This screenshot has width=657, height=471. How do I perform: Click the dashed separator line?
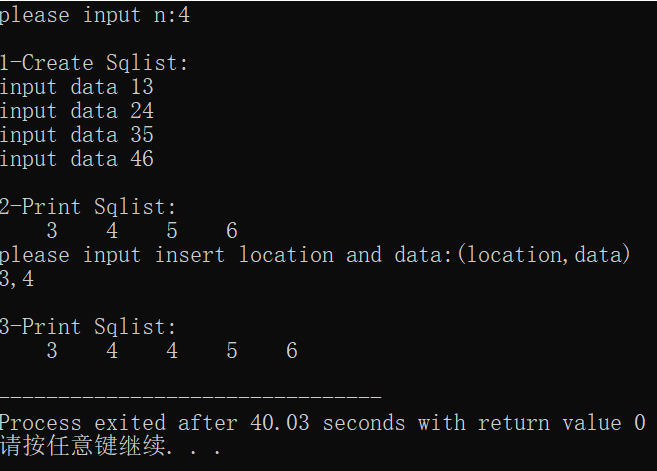tap(191, 396)
